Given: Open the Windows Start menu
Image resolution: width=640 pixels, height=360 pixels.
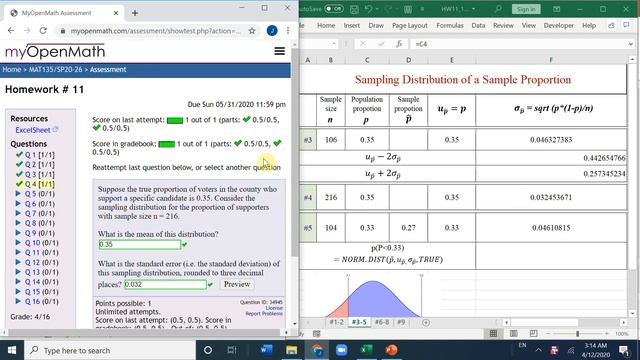Looking at the screenshot, I should click(11, 350).
